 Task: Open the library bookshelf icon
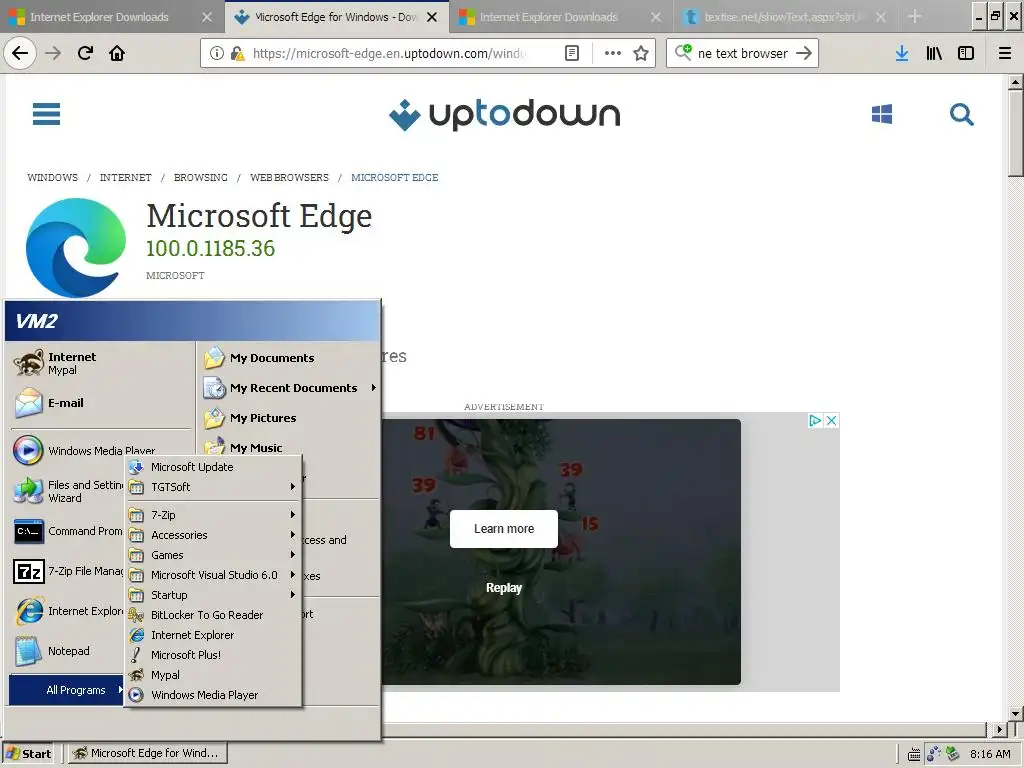click(x=934, y=53)
